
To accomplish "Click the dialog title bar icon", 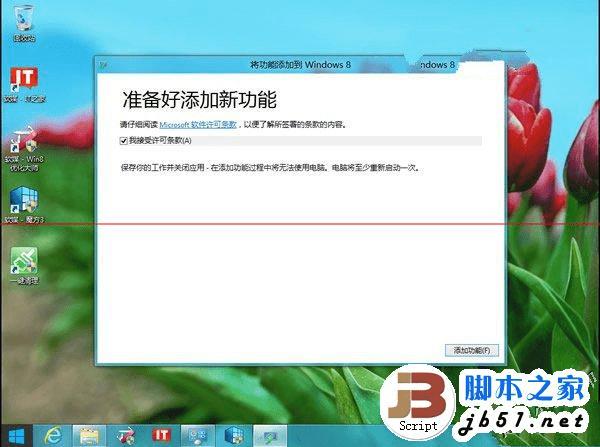I will pyautogui.click(x=103, y=65).
